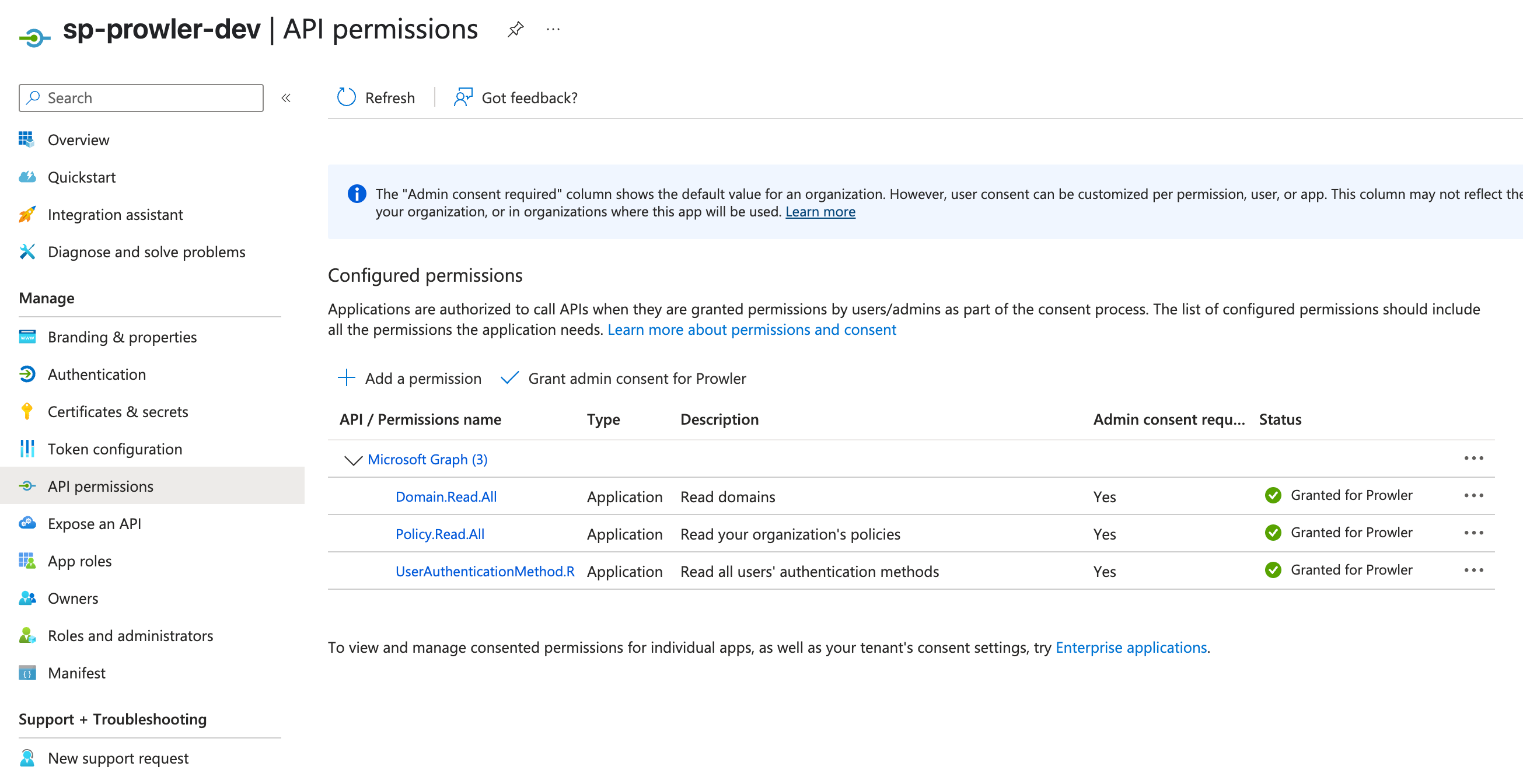Click the Microsoft Graph (3) link
Image resolution: width=1523 pixels, height=784 pixels.
[x=427, y=459]
